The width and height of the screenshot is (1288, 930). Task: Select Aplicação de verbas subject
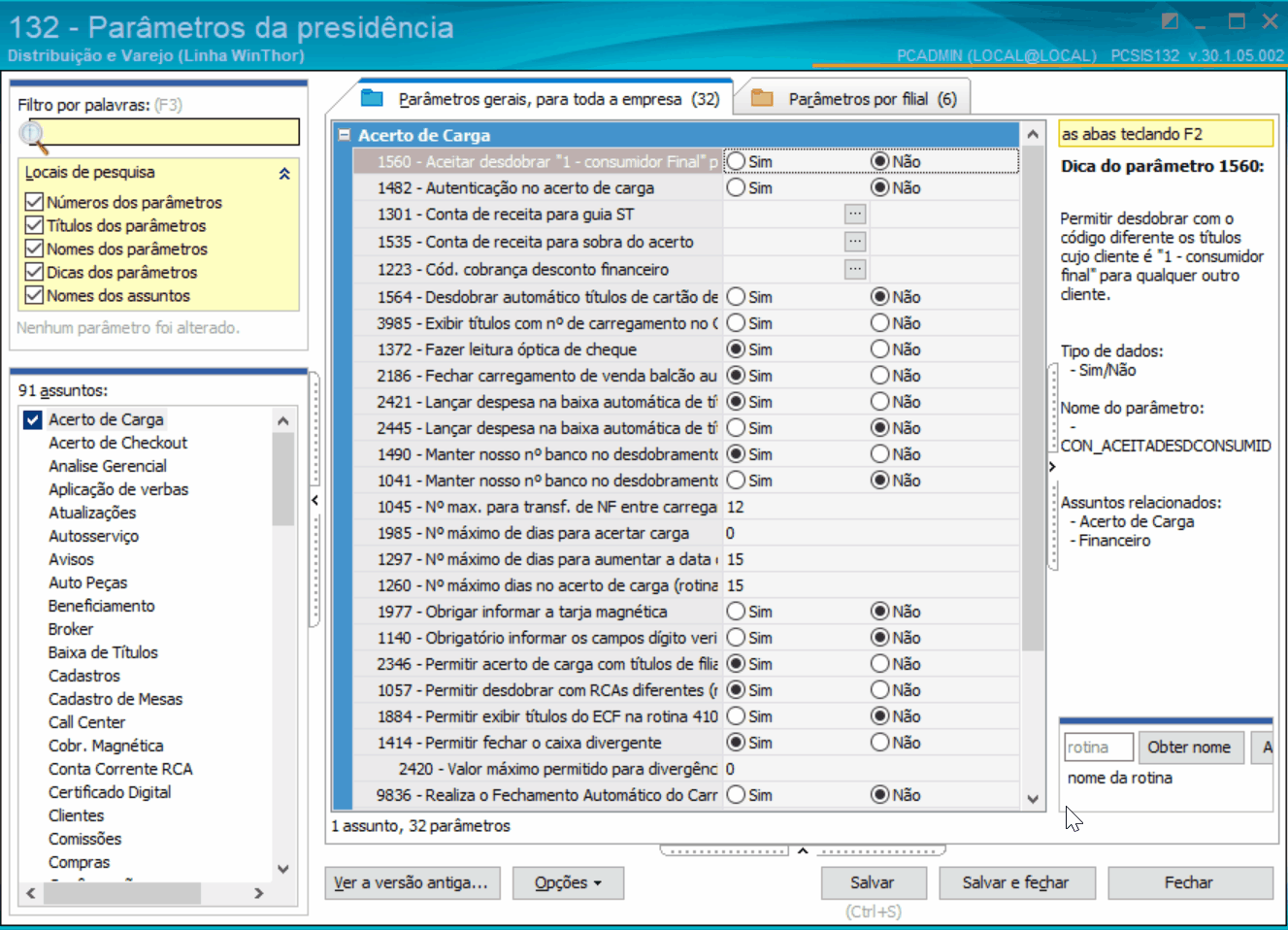click(118, 489)
